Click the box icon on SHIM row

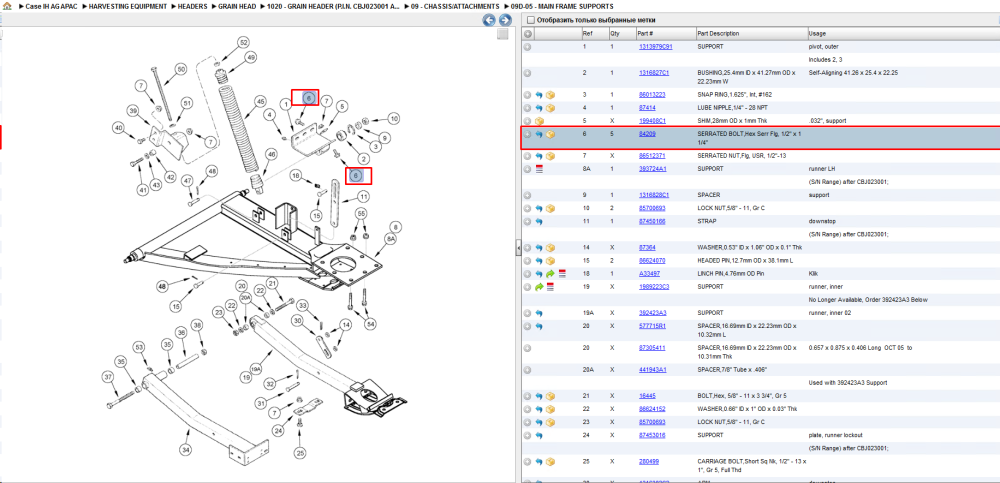539,121
